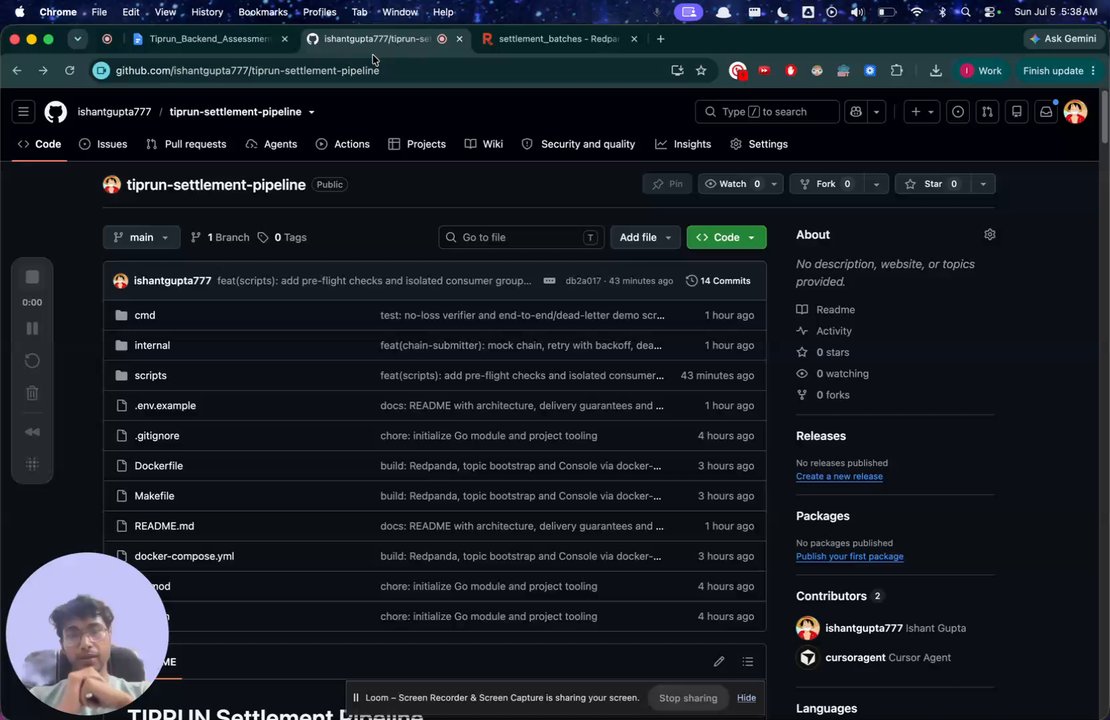Click Create a new release link
1110x720 pixels.
(x=839, y=476)
